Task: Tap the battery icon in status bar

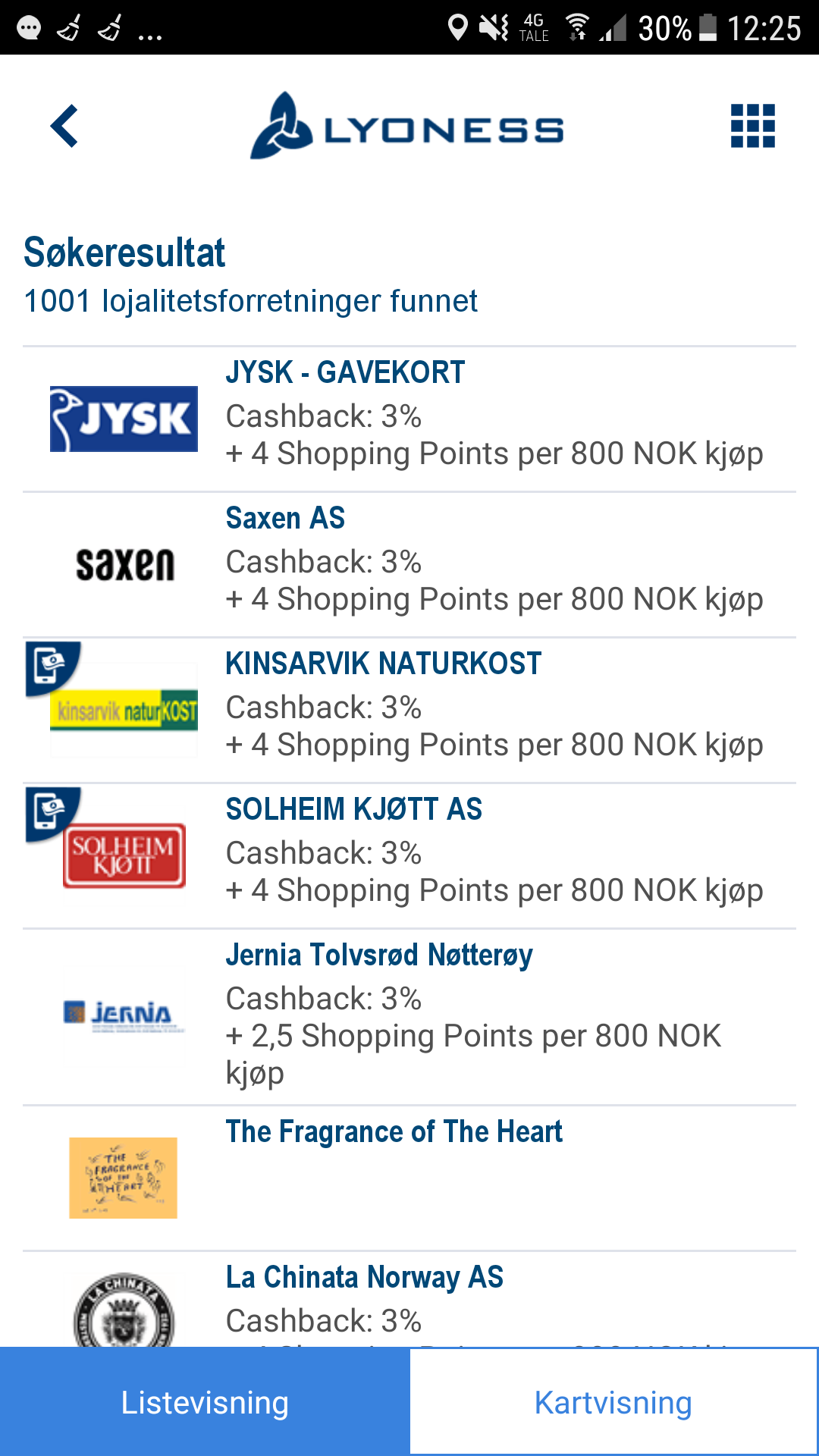Action: tap(708, 28)
